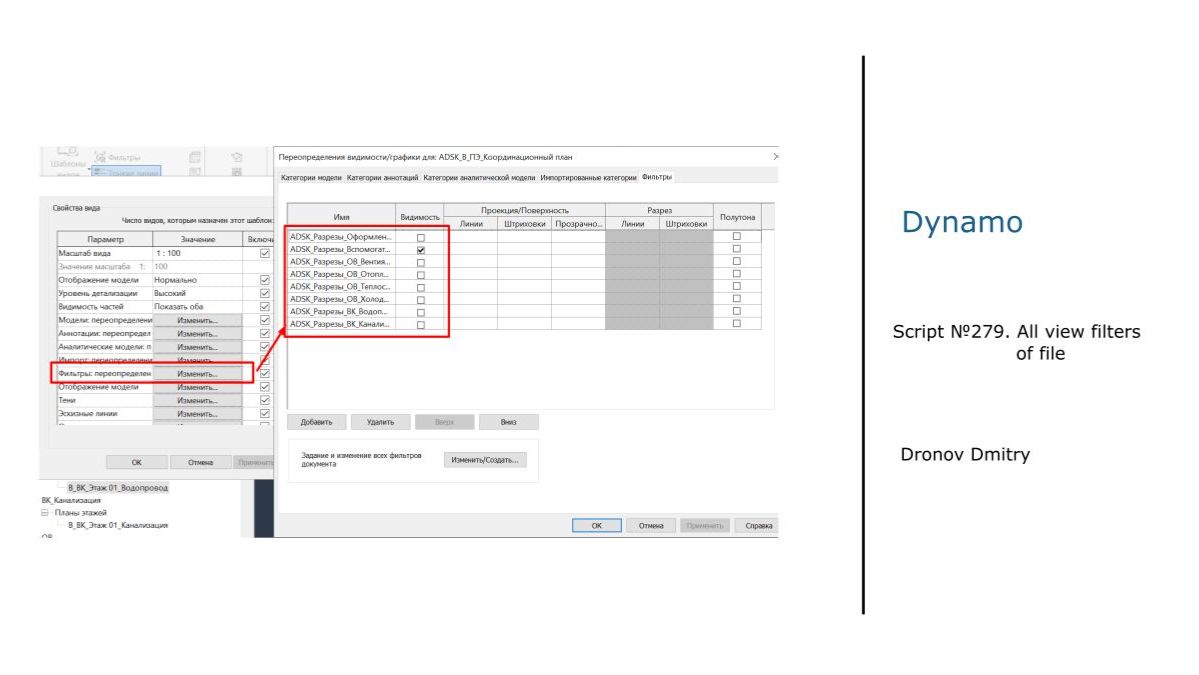
Task: Uncheck include box for Уровень детализации
Action: coord(265,294)
